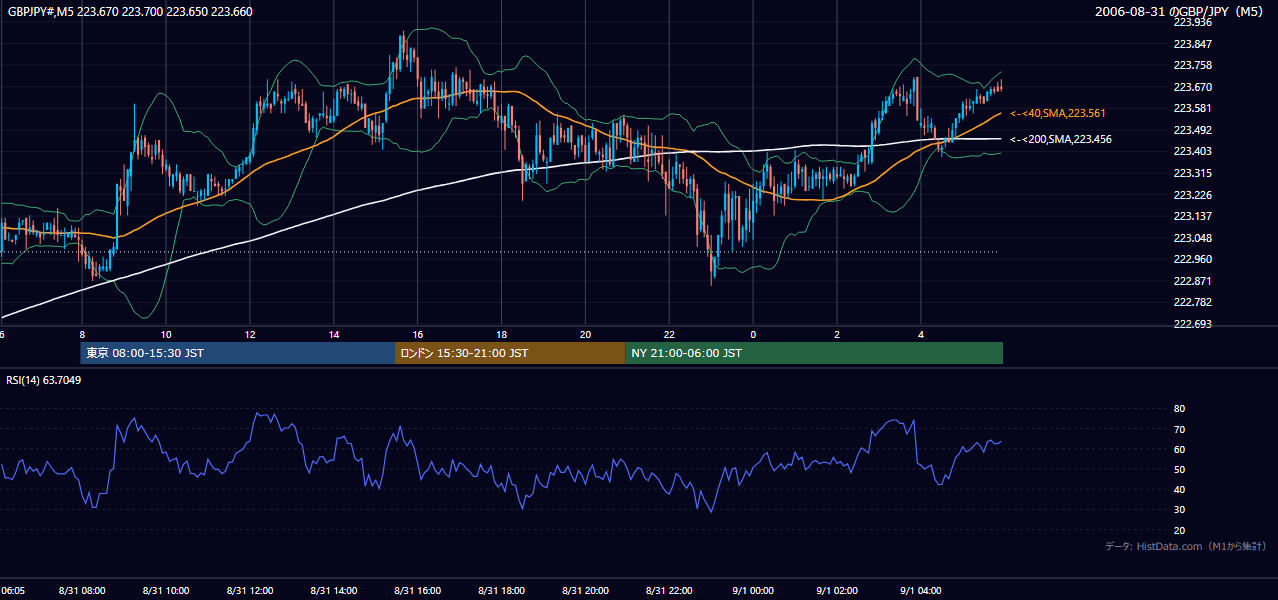The image size is (1278, 600).
Task: Select the ロンドン 15:30-21:00 JST session bar
Action: [x=510, y=353]
